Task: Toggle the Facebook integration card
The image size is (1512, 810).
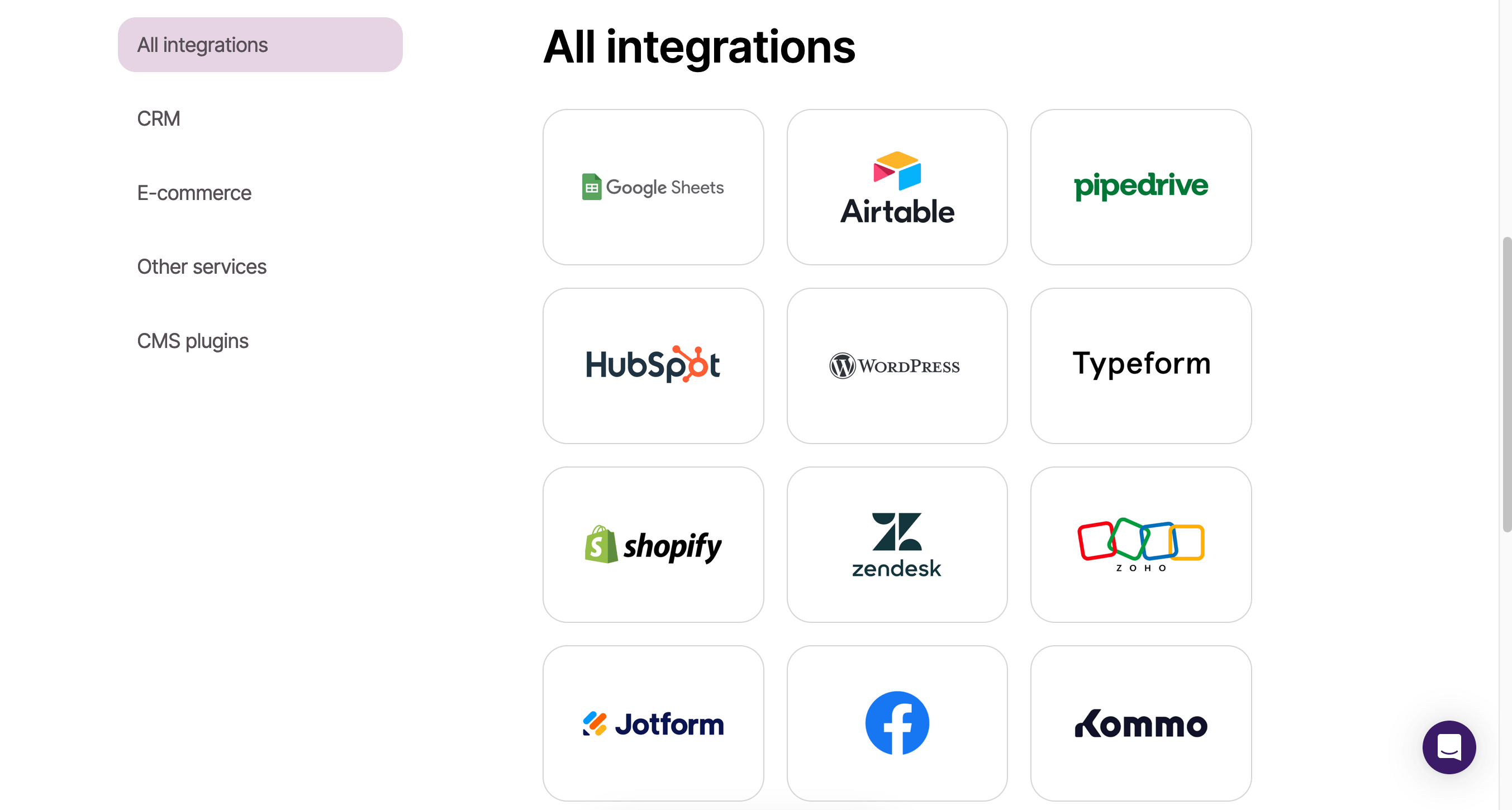Action: point(897,723)
